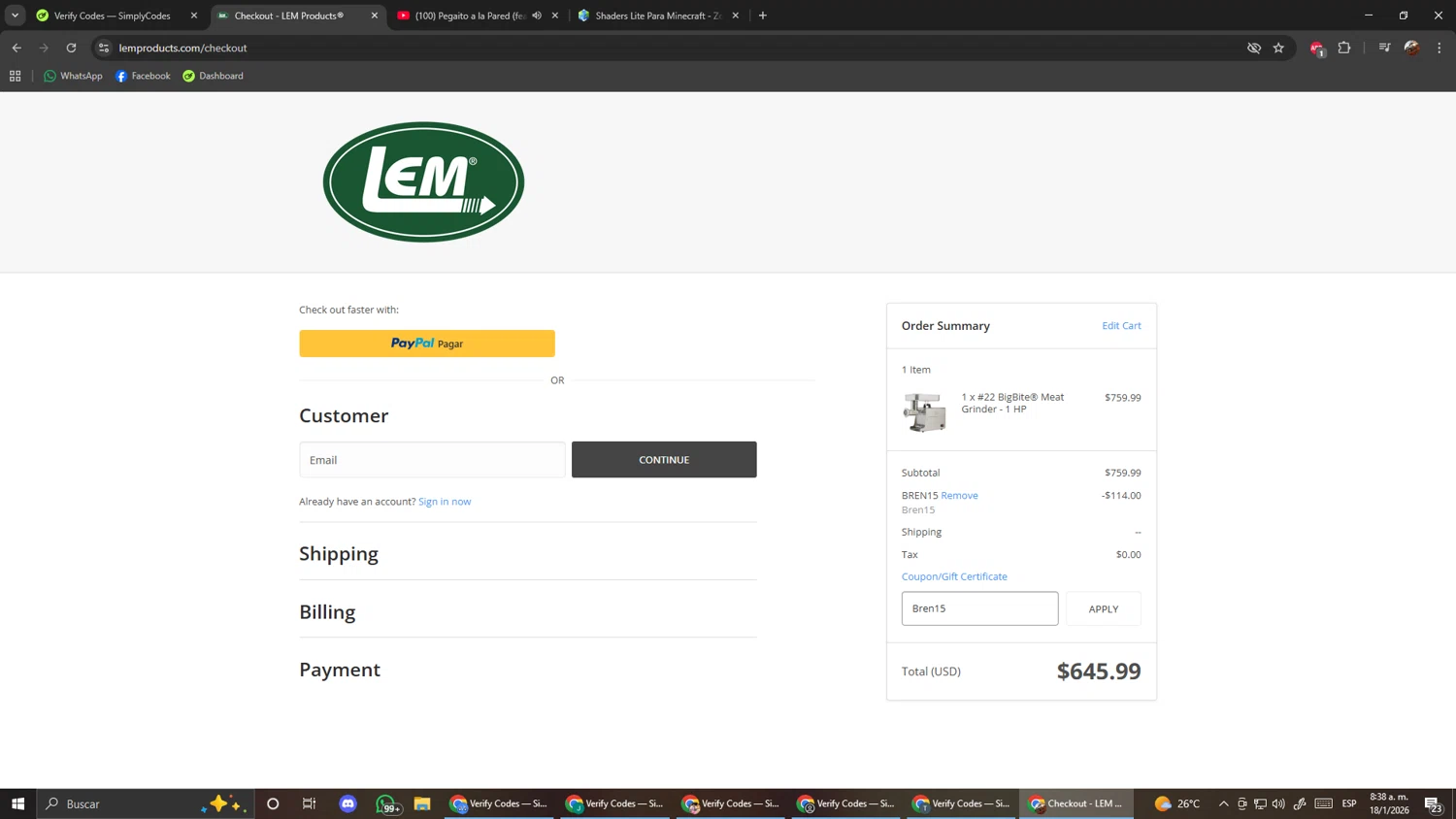Click the CONTINUE button
This screenshot has height=819, width=1456.
[x=664, y=460]
